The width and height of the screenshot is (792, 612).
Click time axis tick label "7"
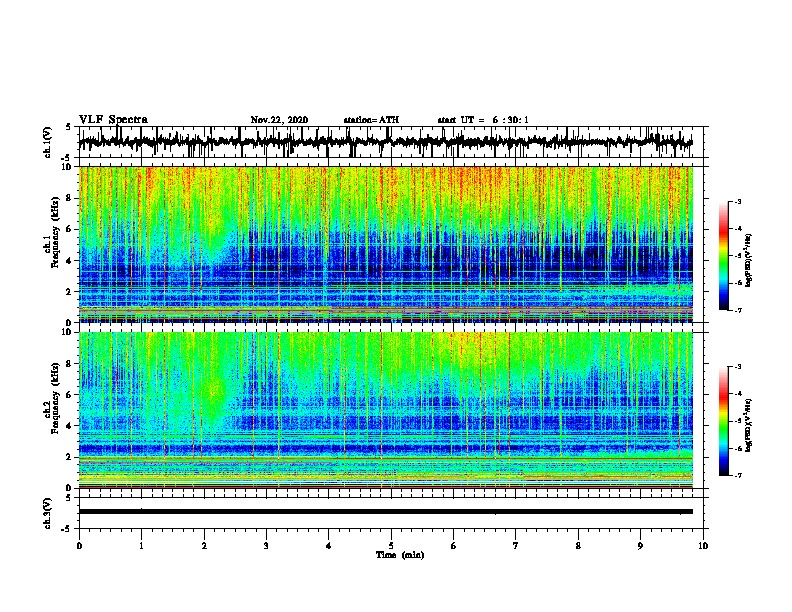516,545
